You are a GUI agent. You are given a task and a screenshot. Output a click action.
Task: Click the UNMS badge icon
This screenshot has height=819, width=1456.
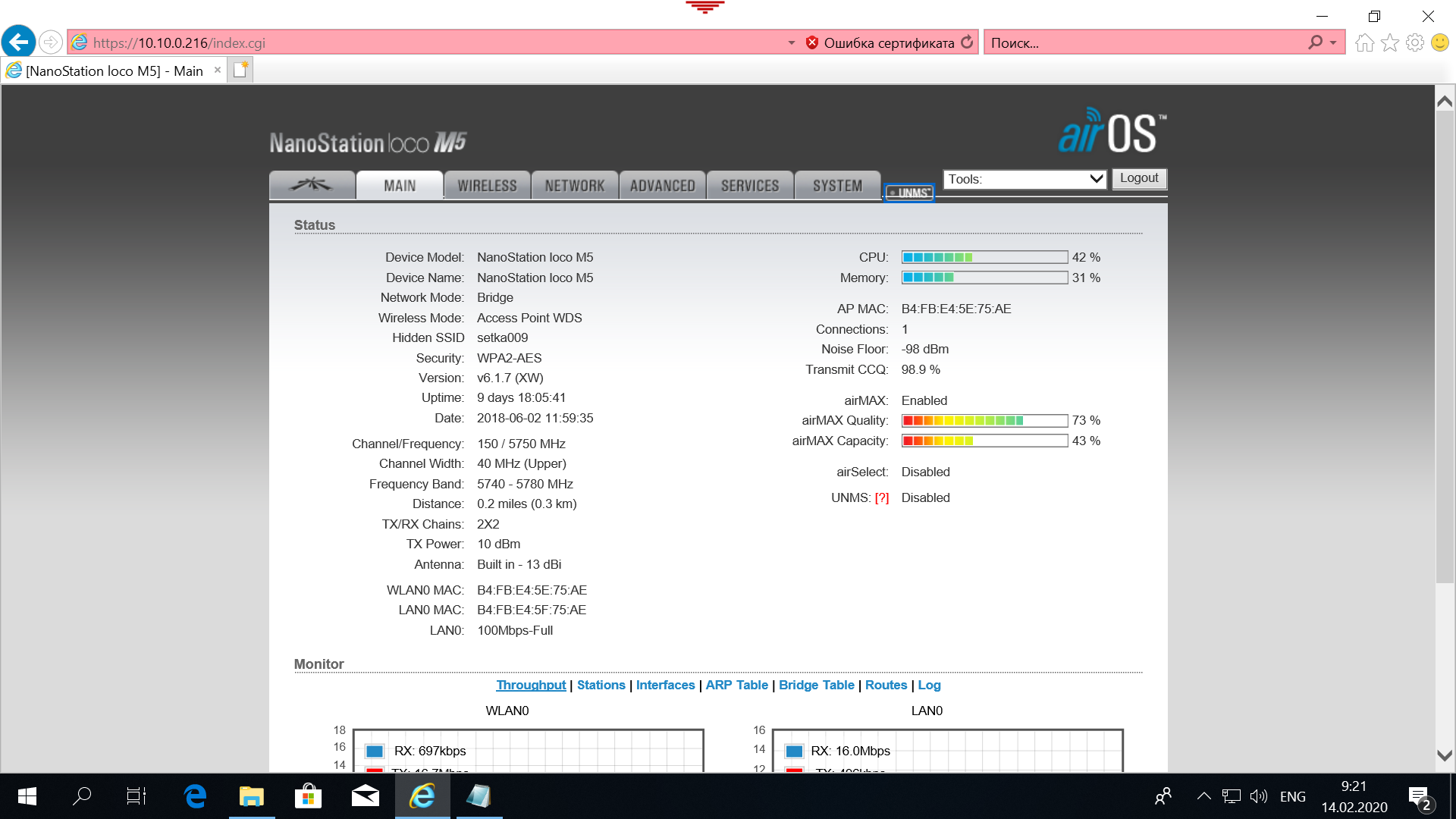[x=909, y=193]
